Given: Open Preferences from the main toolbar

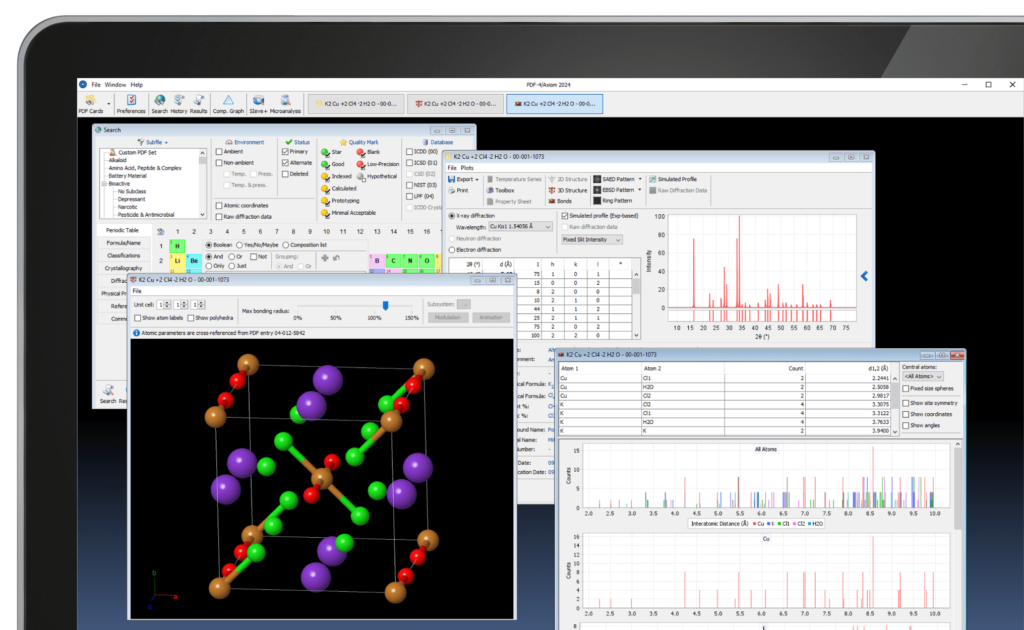Looking at the screenshot, I should coord(131,103).
